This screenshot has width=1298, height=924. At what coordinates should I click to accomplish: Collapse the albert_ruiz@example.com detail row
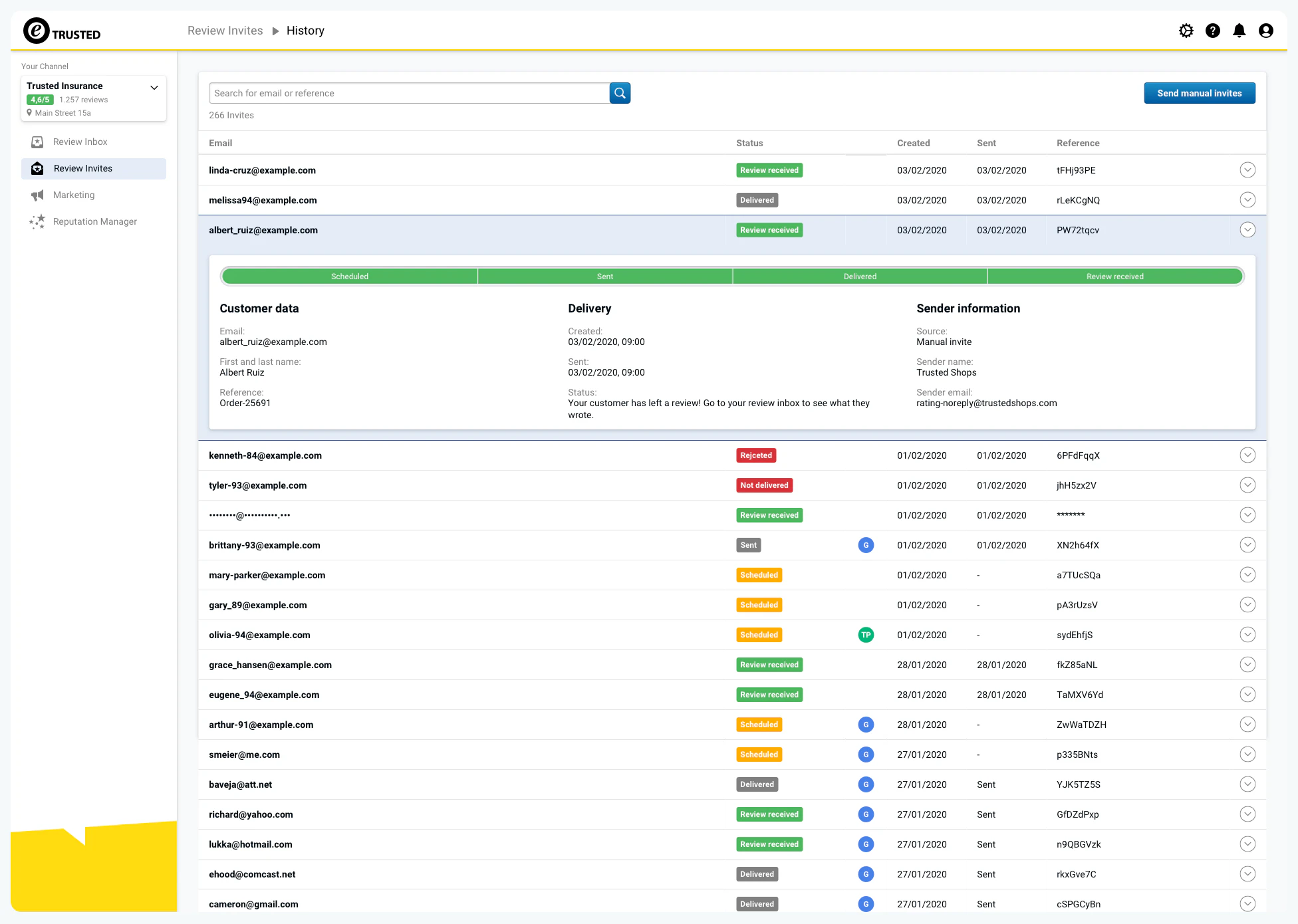1247,230
